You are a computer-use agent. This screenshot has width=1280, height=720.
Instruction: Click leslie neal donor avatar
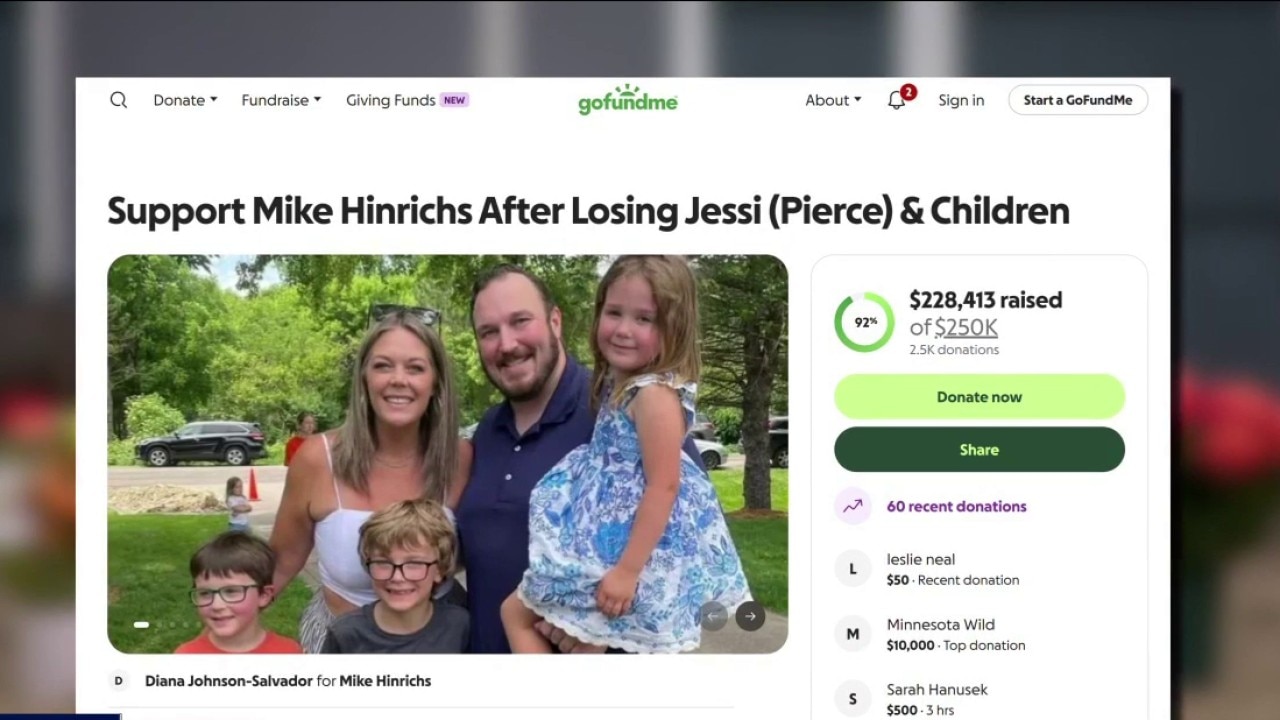[853, 569]
